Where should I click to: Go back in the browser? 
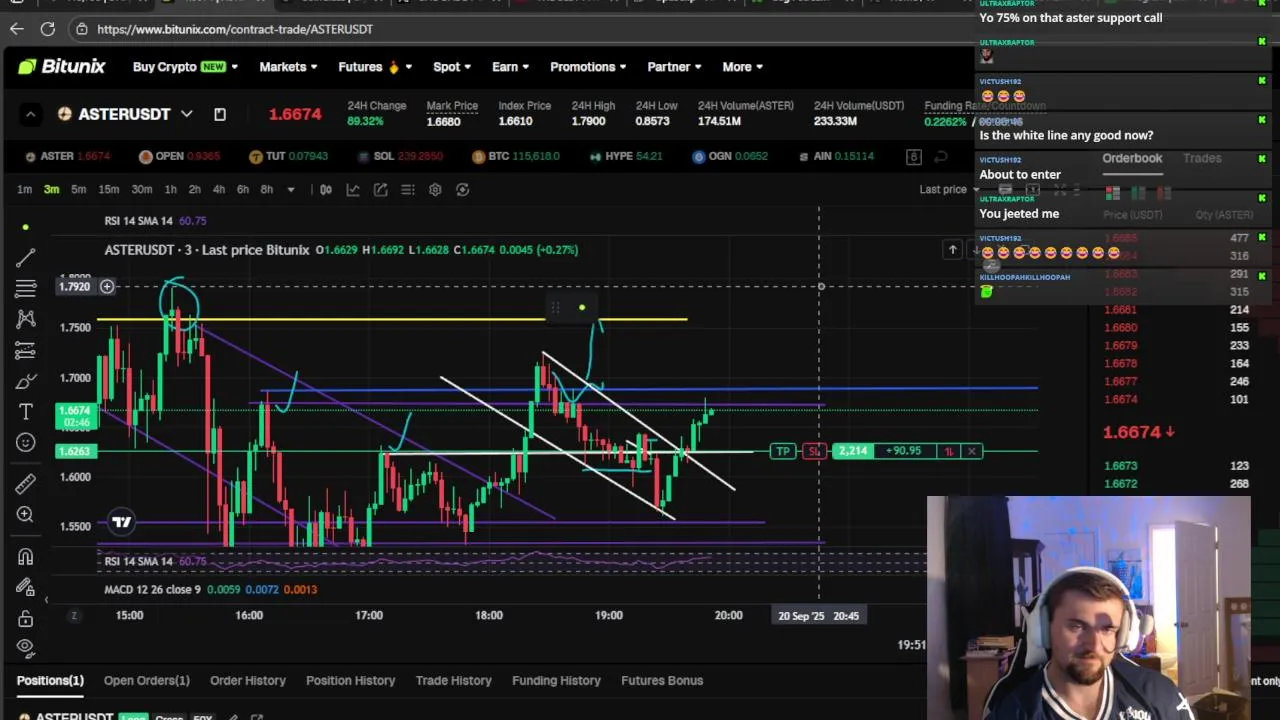[x=17, y=29]
